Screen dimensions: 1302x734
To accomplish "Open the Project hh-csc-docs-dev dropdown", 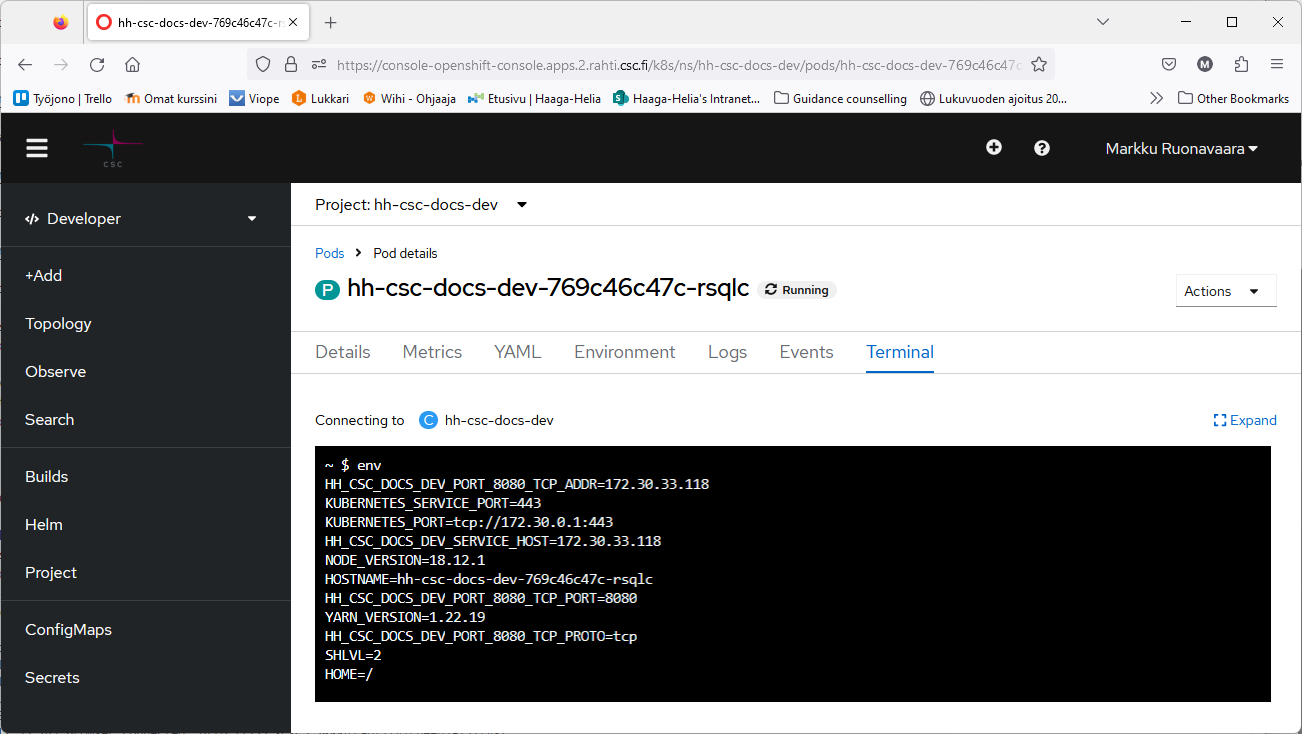I will (x=421, y=205).
